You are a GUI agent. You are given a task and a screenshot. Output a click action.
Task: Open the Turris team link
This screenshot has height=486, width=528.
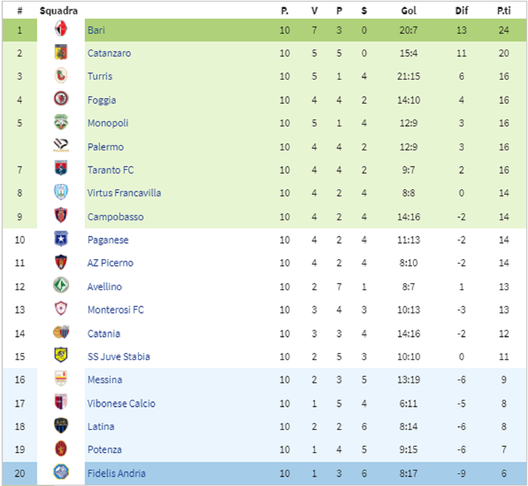click(x=100, y=76)
